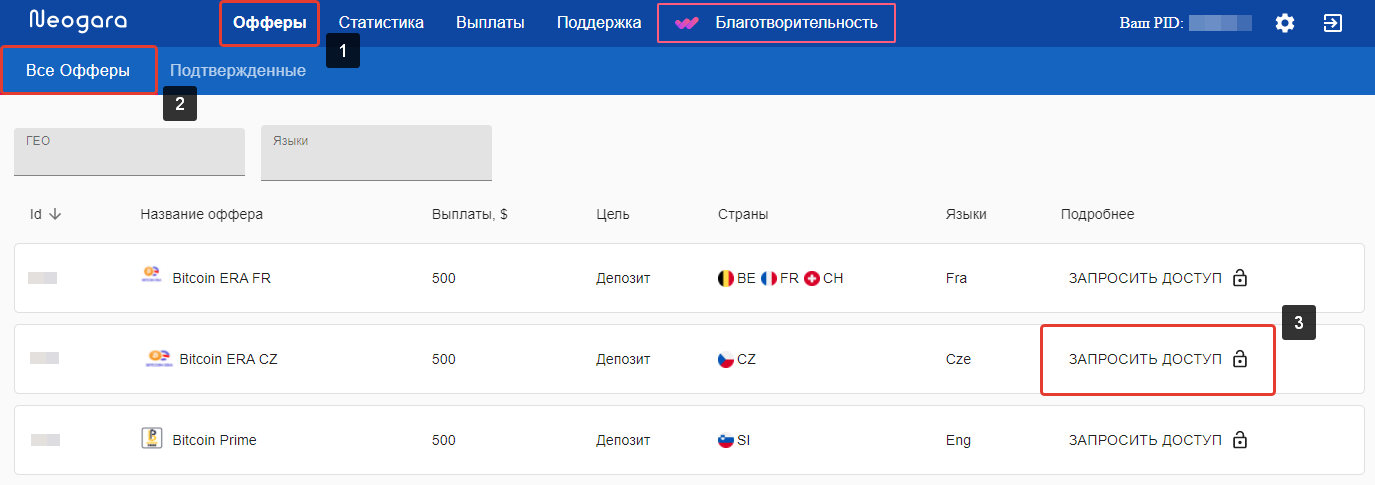Open the Языки filter dropdown
The image size is (1375, 485).
(x=376, y=154)
